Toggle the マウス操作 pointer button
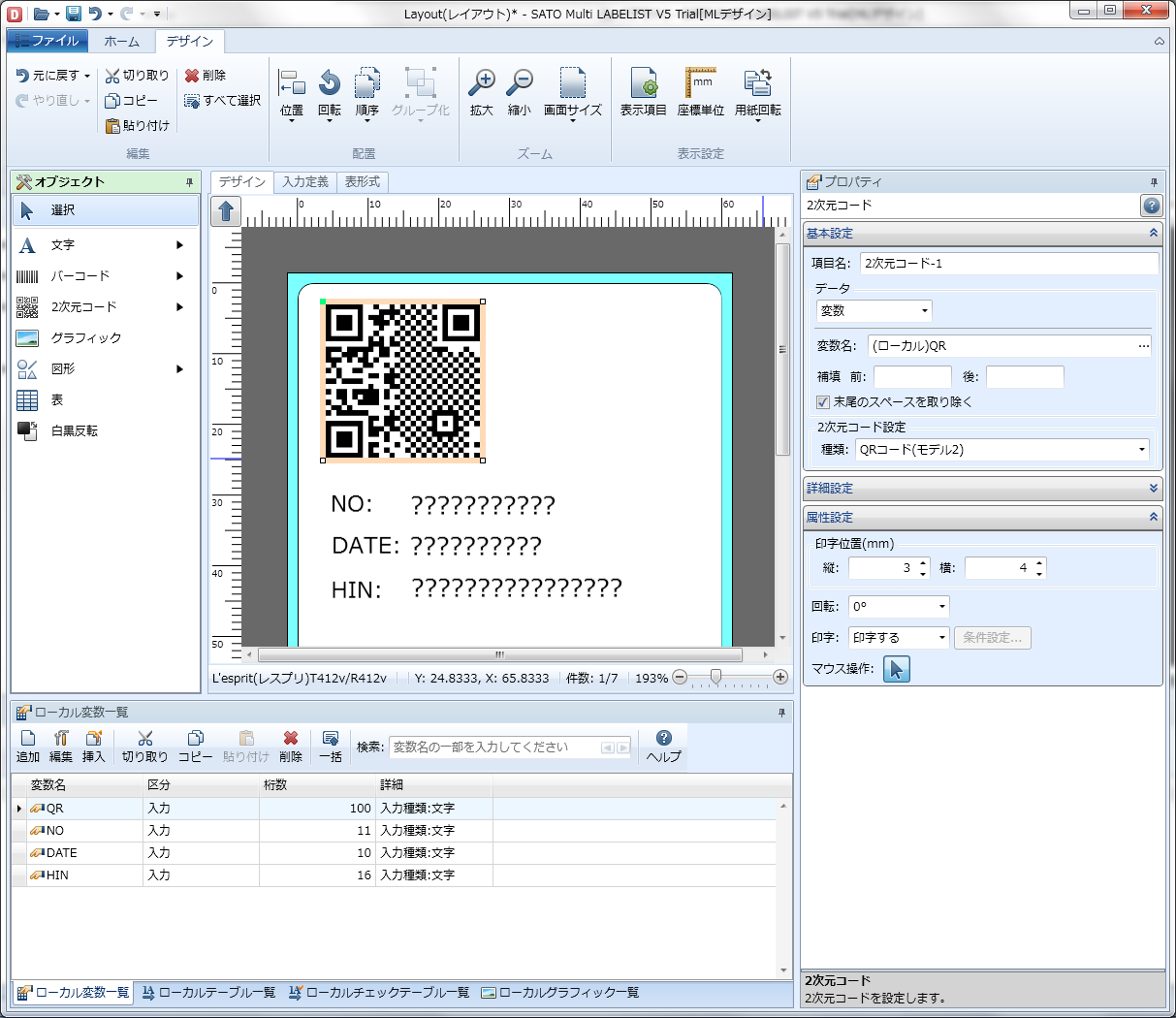 click(897, 669)
